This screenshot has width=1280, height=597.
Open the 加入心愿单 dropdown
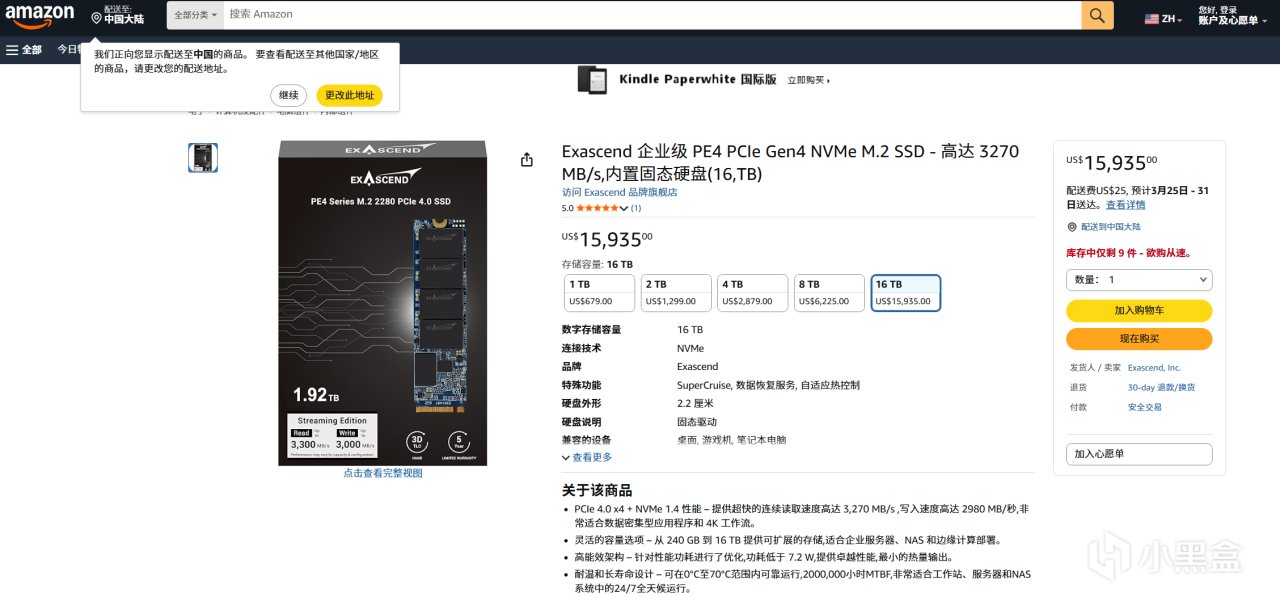[1139, 454]
